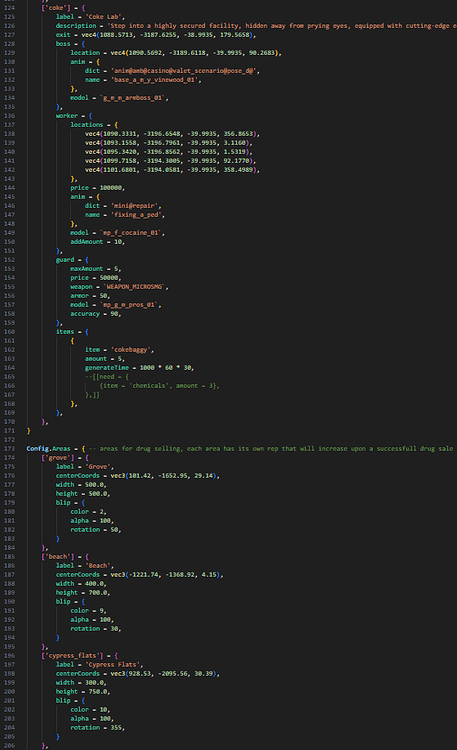Click line number 152 beside guard table

(10, 260)
